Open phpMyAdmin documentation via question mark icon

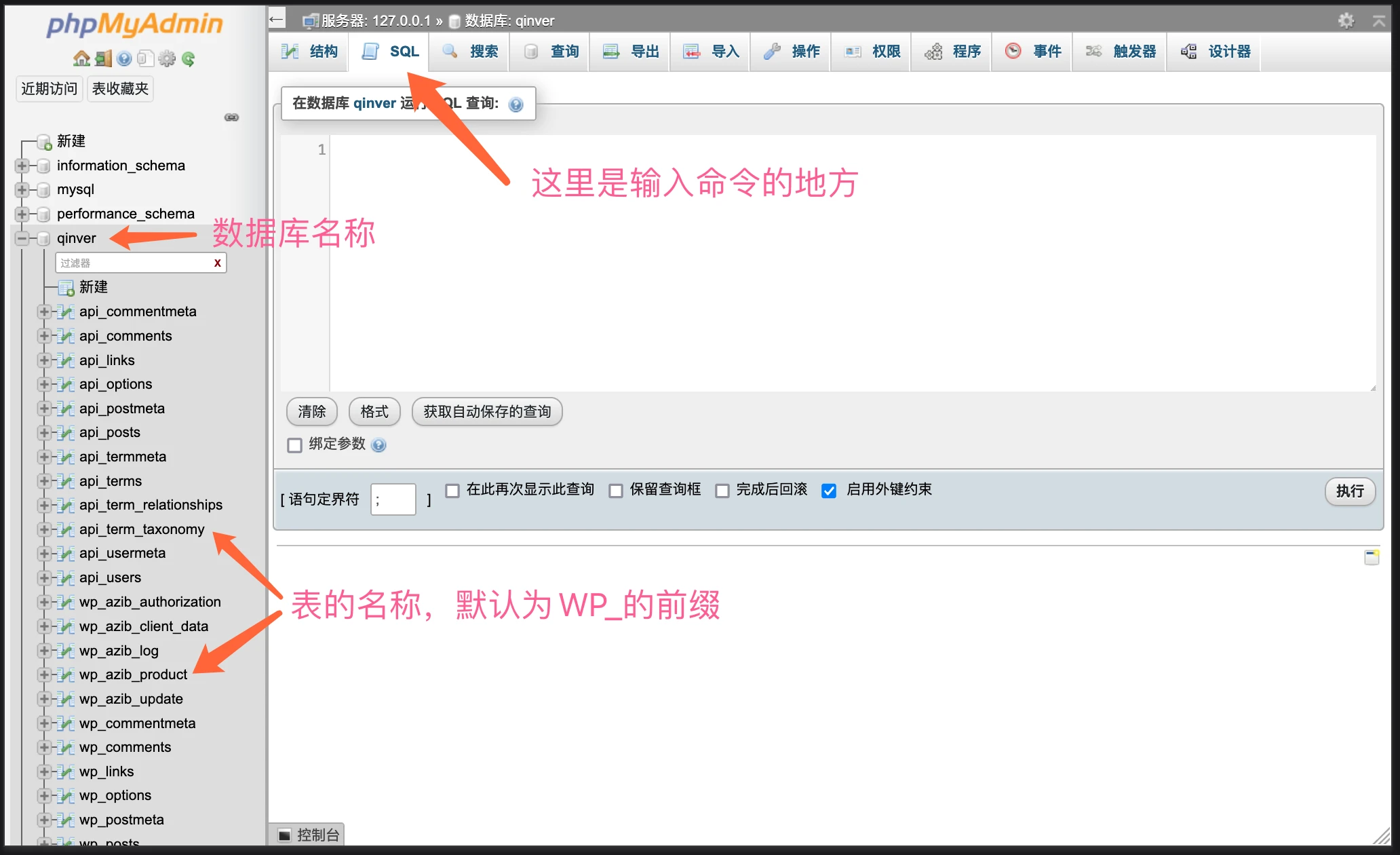coord(123,58)
